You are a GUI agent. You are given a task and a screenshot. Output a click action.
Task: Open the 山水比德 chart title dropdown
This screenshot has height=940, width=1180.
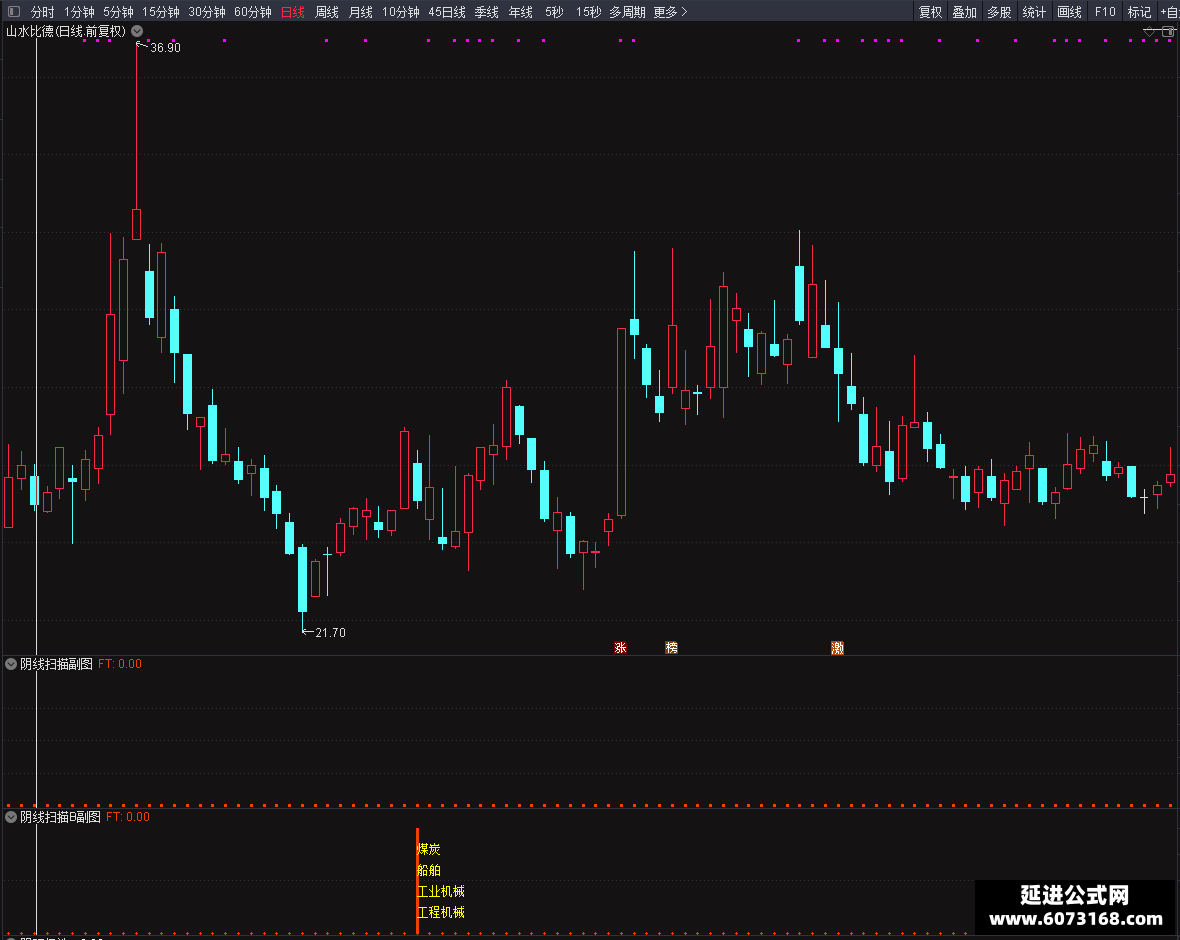click(x=137, y=31)
